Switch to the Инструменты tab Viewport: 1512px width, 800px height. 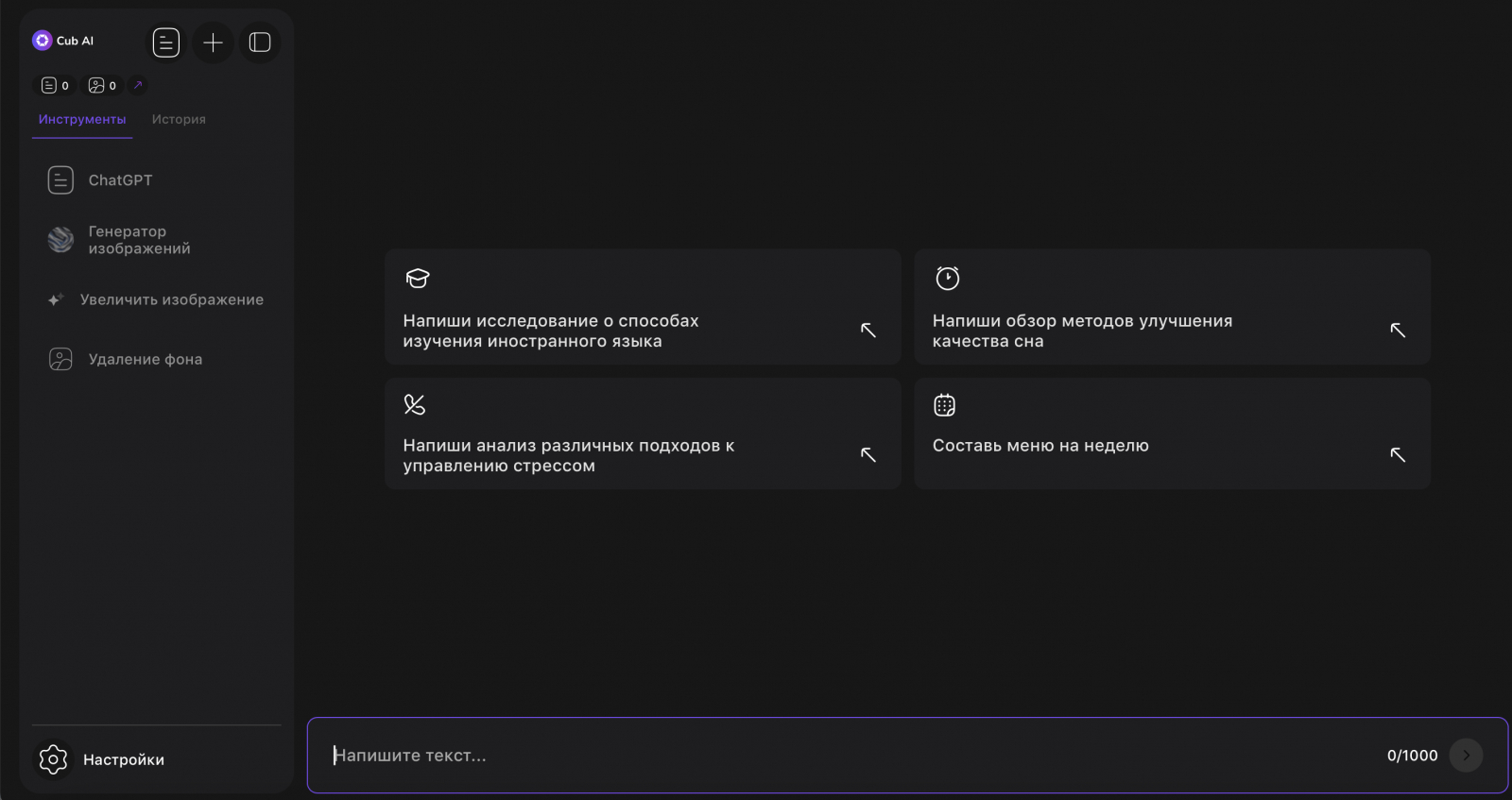coord(82,120)
